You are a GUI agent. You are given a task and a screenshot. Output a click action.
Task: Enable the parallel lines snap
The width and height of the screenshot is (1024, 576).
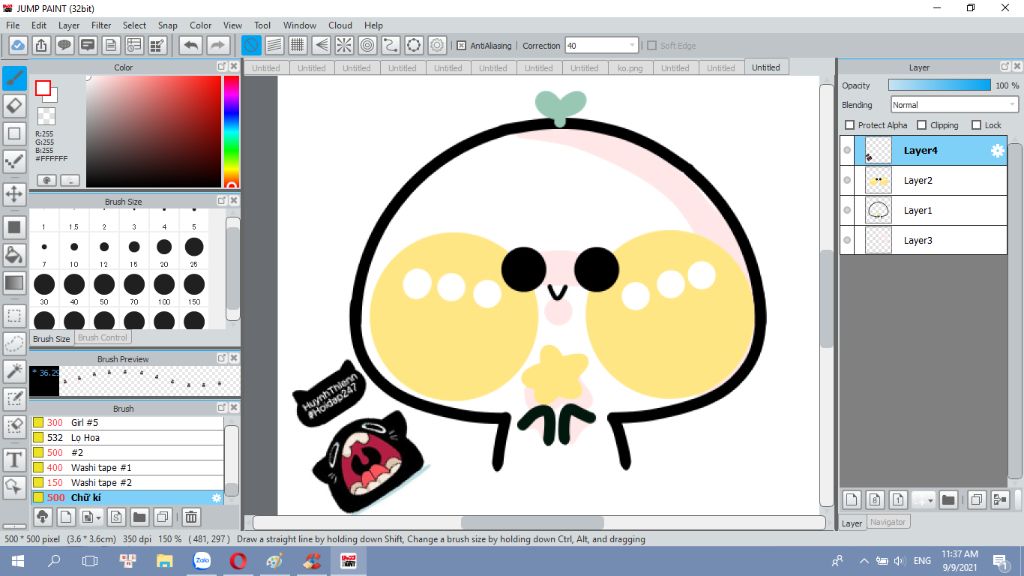[274, 45]
